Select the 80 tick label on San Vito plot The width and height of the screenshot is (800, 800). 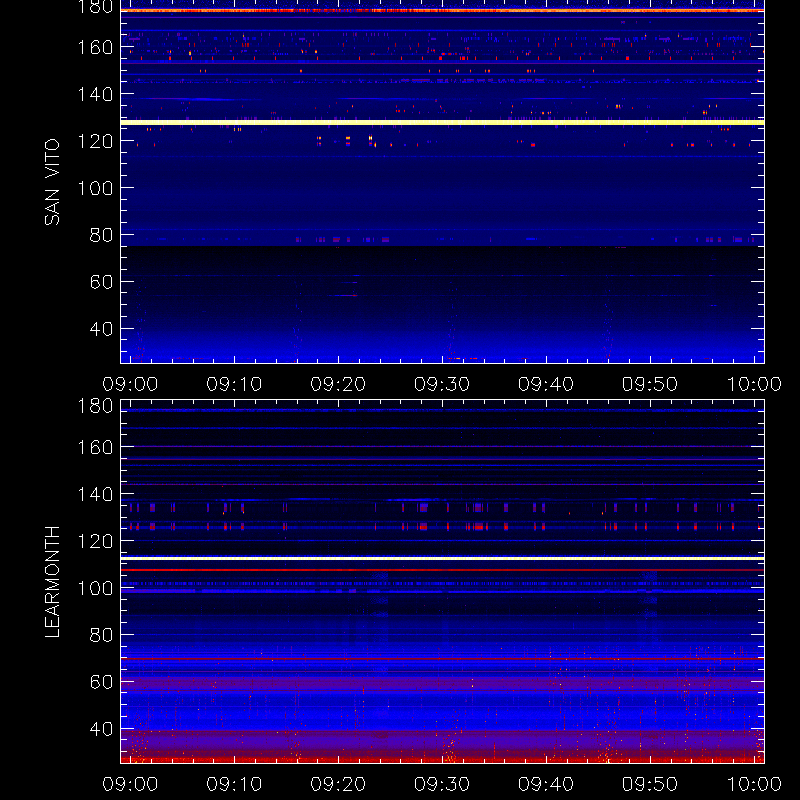(101, 235)
